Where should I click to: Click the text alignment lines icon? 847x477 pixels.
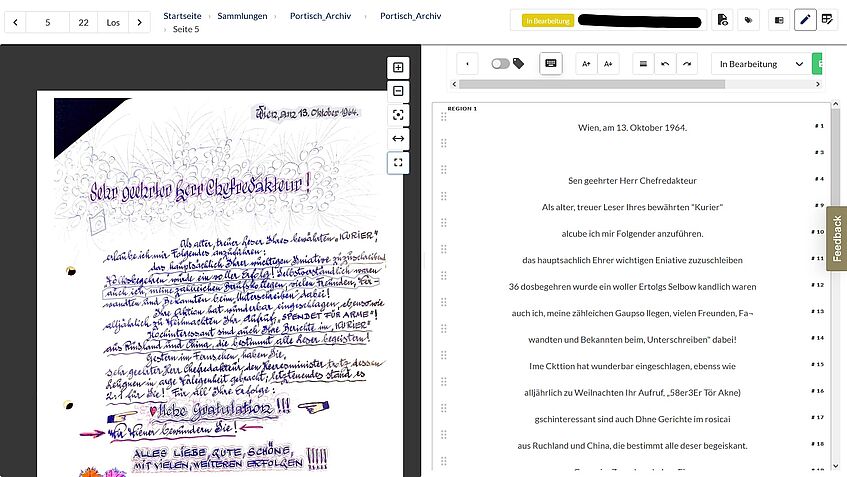pyautogui.click(x=643, y=64)
